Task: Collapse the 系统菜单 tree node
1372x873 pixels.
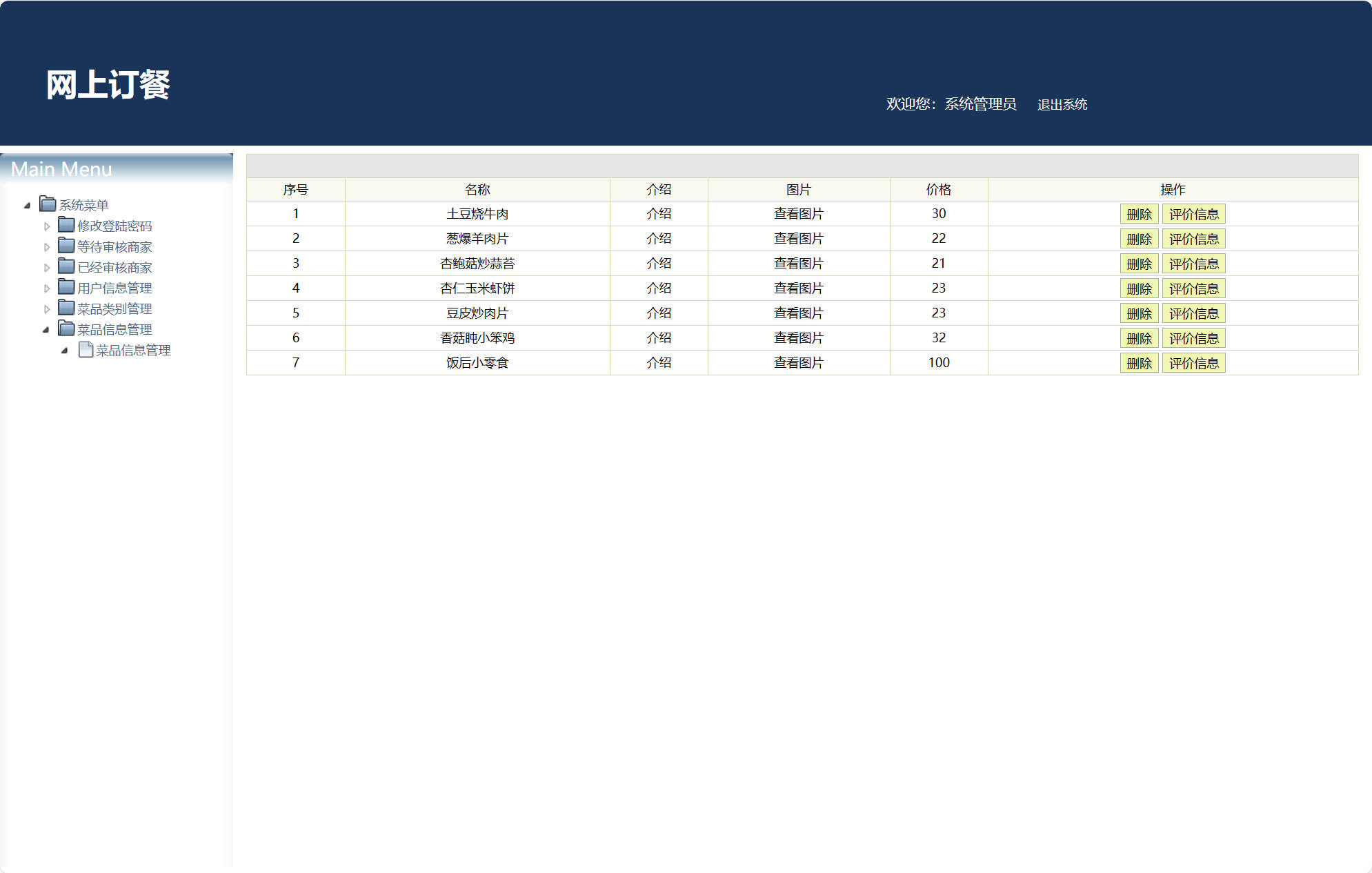Action: [27, 204]
